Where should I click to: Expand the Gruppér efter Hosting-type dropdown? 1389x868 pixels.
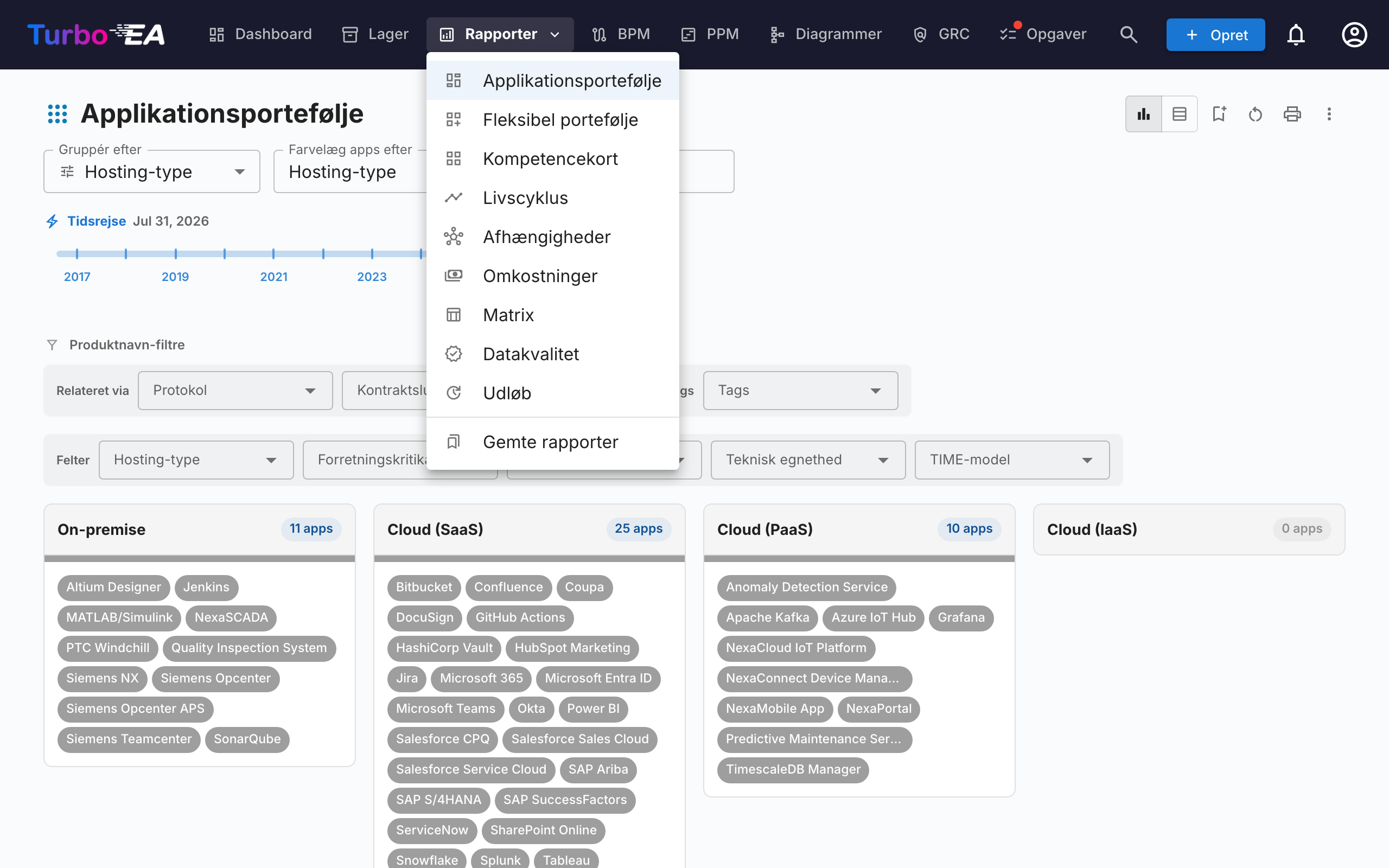pos(152,171)
